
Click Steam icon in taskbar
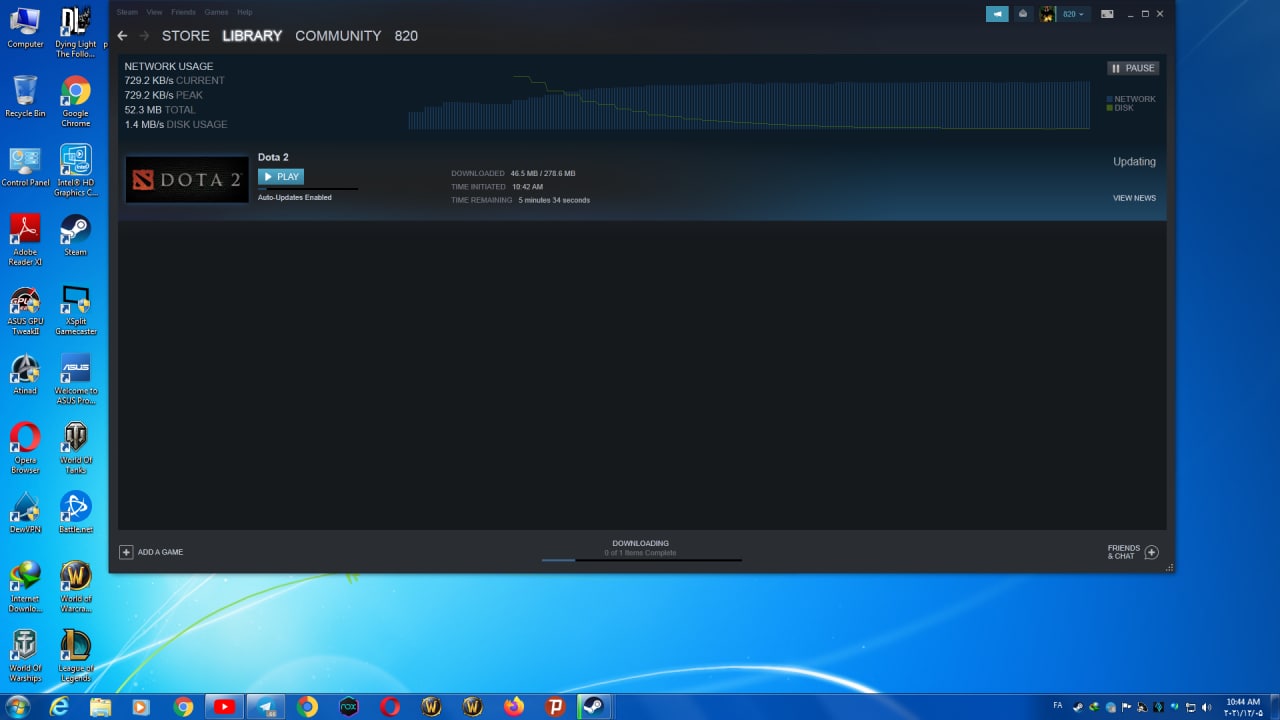click(x=592, y=707)
